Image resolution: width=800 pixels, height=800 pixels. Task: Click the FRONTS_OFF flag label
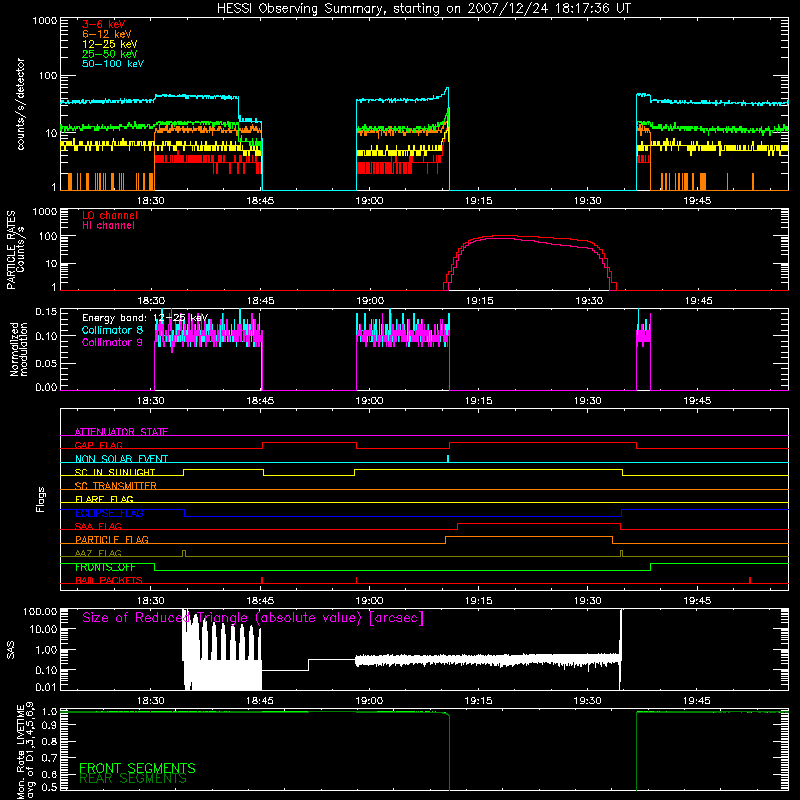click(105, 567)
